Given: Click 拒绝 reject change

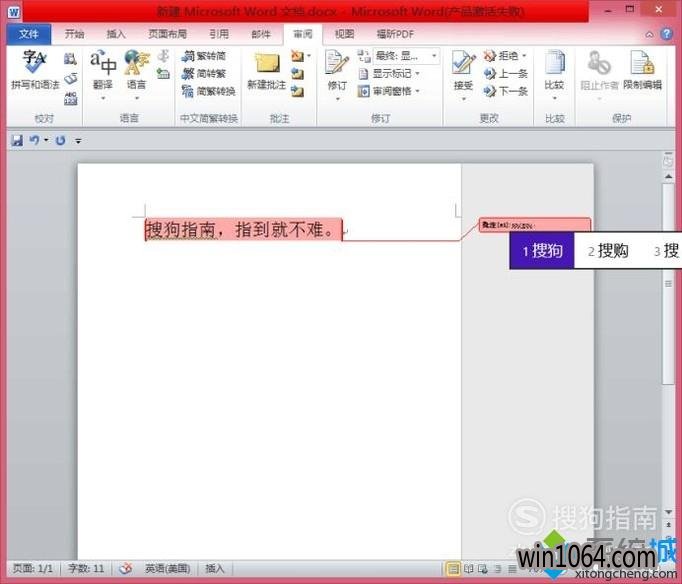Looking at the screenshot, I should tap(501, 56).
